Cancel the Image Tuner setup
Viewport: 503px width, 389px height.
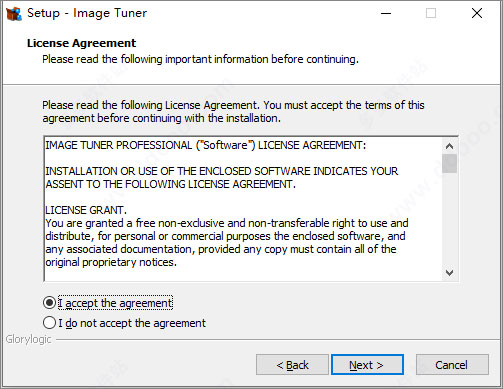[x=452, y=365]
